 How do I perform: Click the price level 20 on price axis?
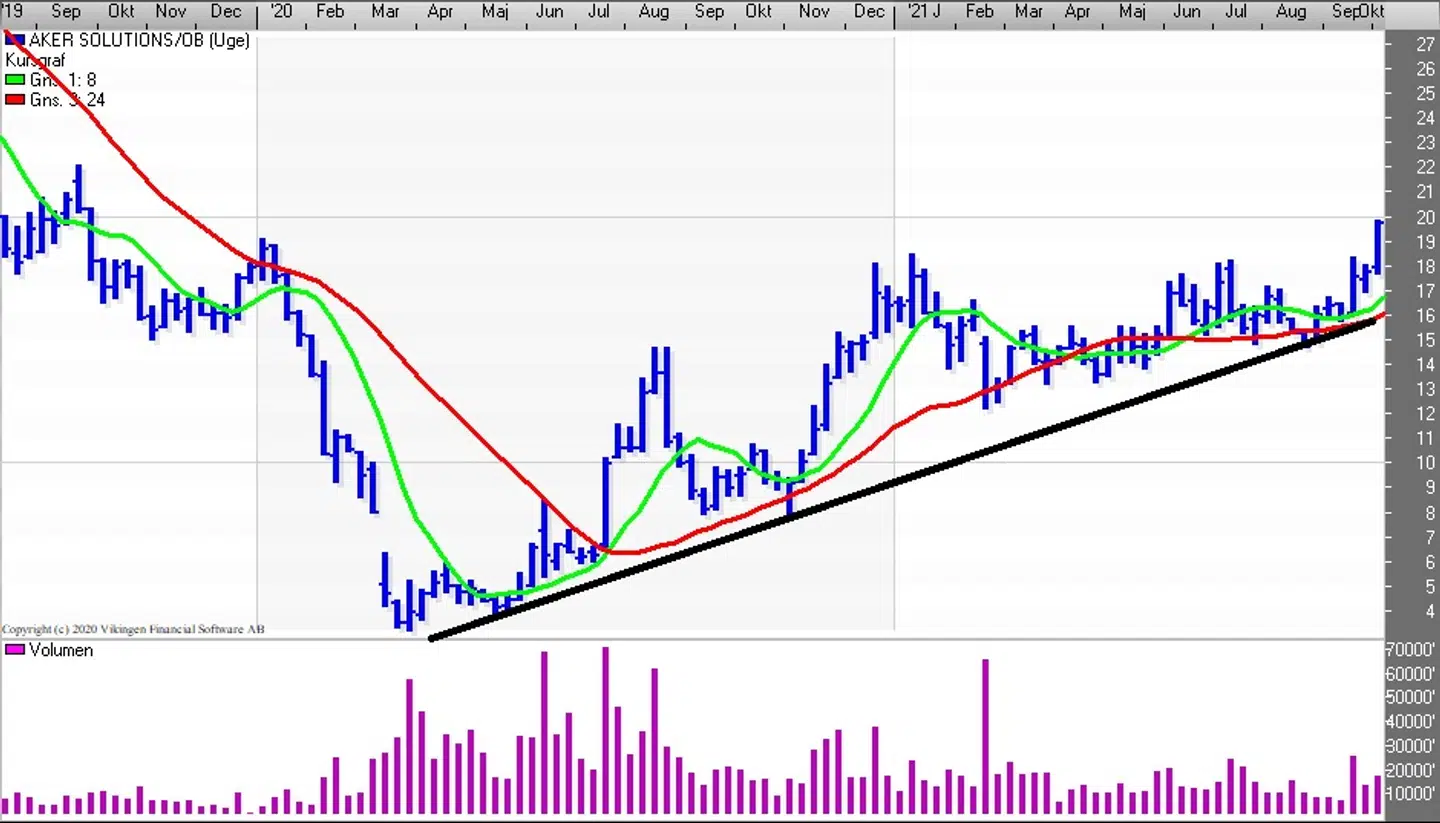coord(1425,218)
